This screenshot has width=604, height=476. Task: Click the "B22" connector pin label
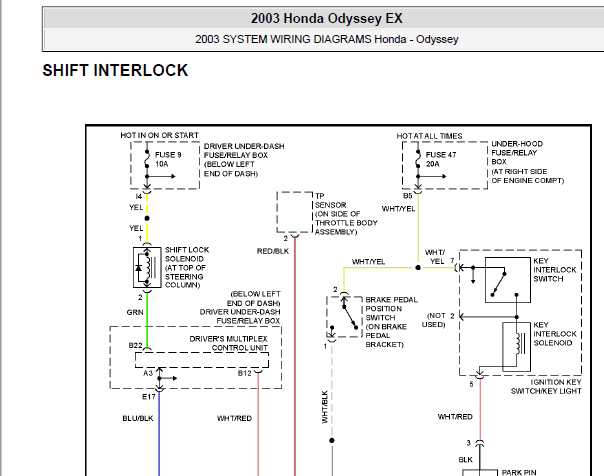[x=136, y=345]
